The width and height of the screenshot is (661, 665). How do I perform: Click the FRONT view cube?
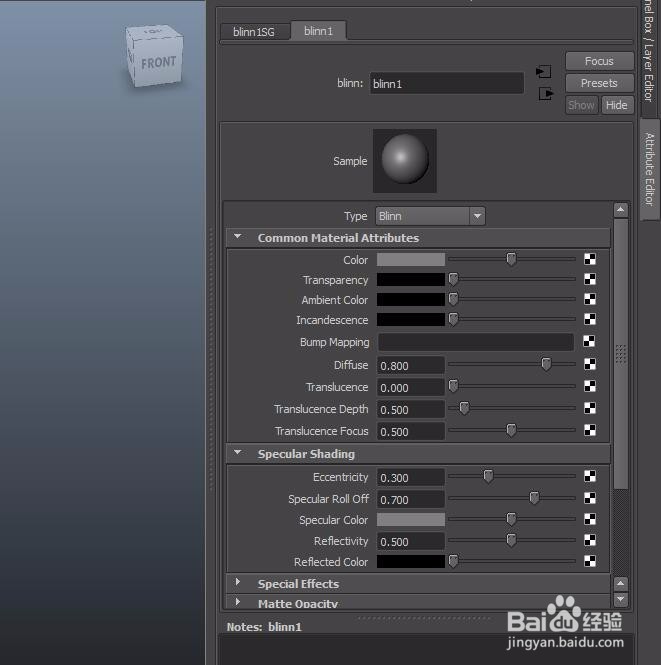point(155,56)
